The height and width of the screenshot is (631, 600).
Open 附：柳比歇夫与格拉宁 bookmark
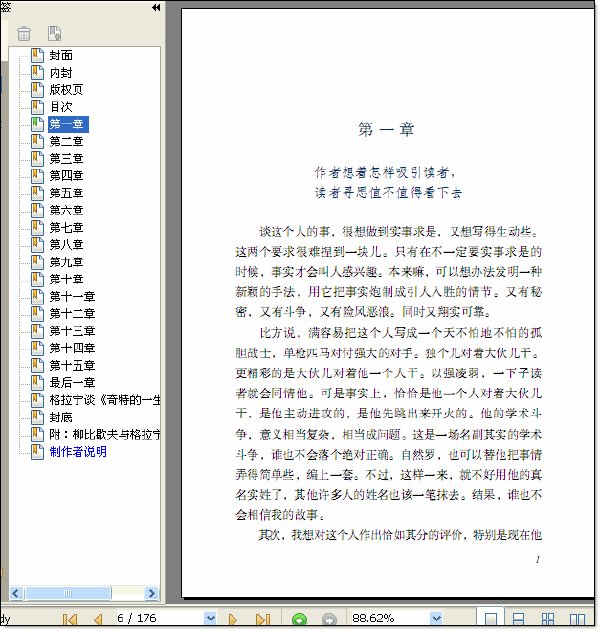pos(105,435)
